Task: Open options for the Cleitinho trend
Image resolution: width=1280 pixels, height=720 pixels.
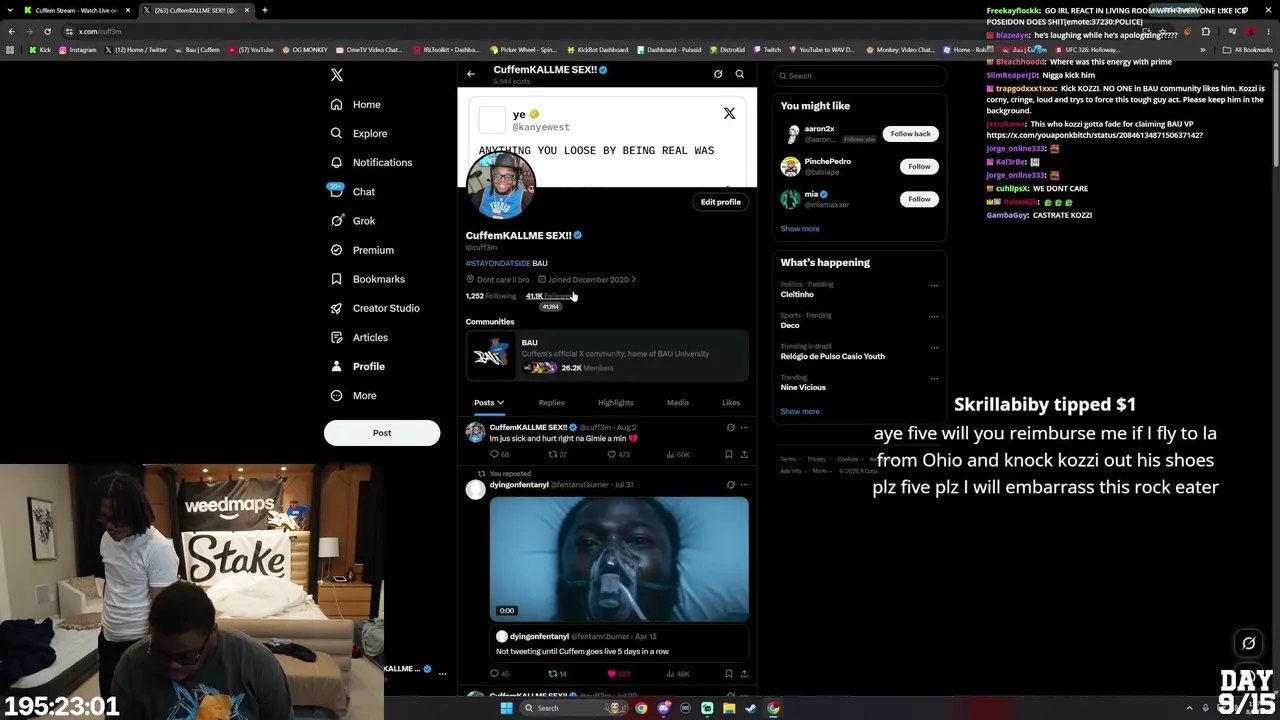Action: click(934, 286)
